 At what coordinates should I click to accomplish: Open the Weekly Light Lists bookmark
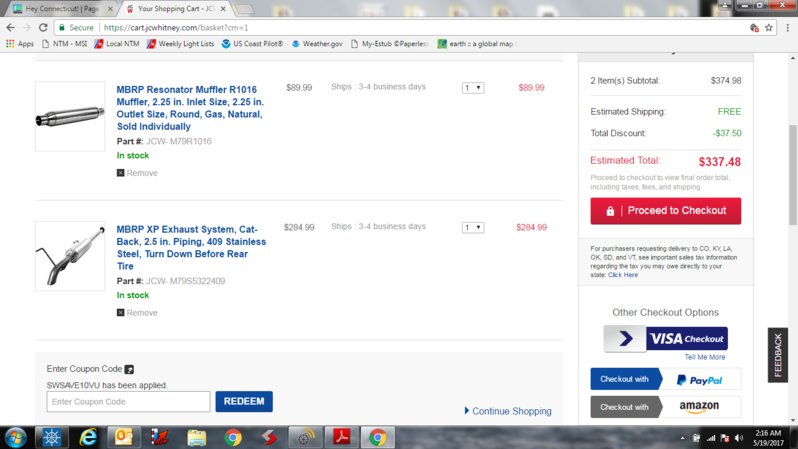[180, 44]
